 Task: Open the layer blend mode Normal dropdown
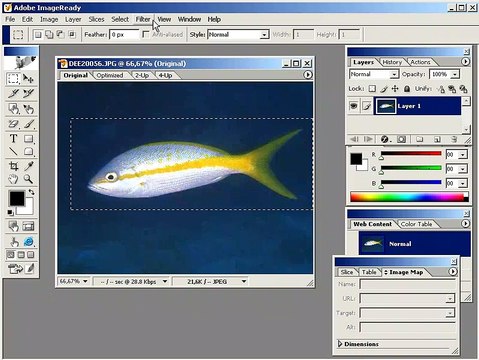394,74
